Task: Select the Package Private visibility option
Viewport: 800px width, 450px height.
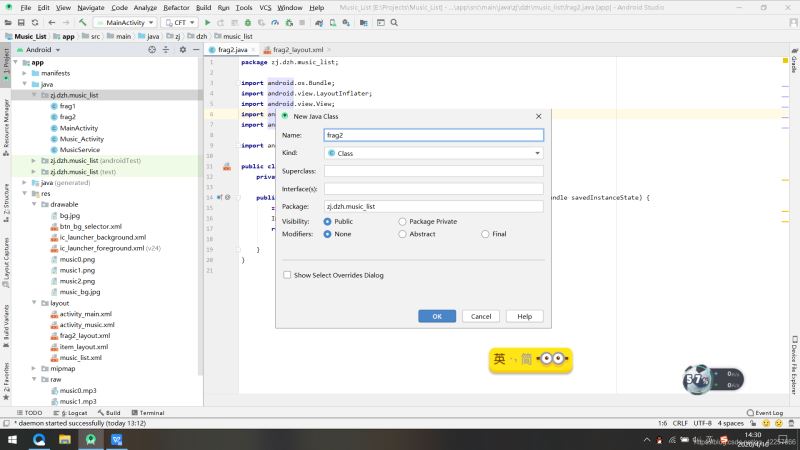Action: coord(403,221)
